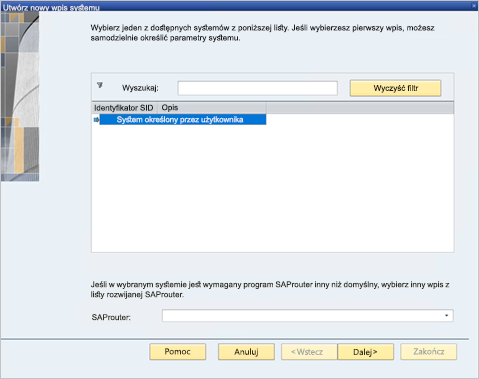Click the decorative wizard image on left
The width and height of the screenshot is (479, 379).
20,97
